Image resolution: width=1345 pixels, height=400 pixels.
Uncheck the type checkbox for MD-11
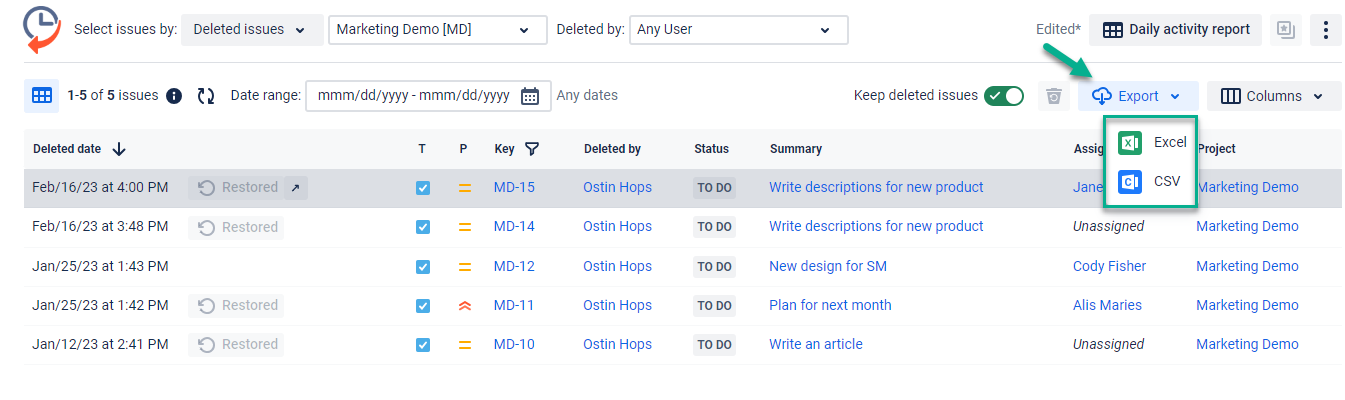[x=423, y=305]
